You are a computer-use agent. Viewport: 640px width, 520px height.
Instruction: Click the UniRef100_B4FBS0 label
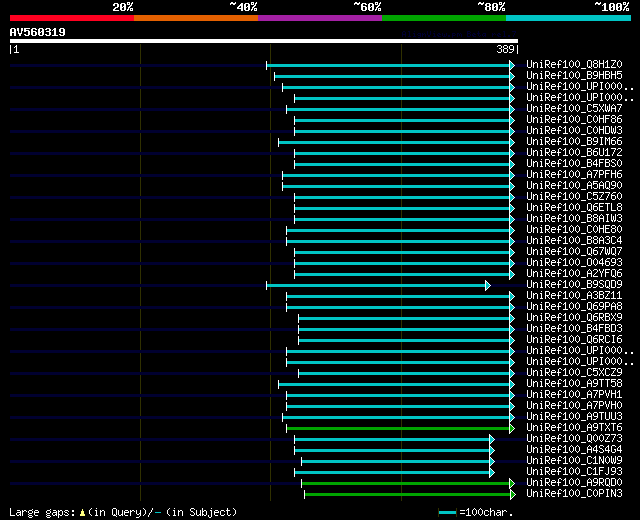click(x=574, y=164)
